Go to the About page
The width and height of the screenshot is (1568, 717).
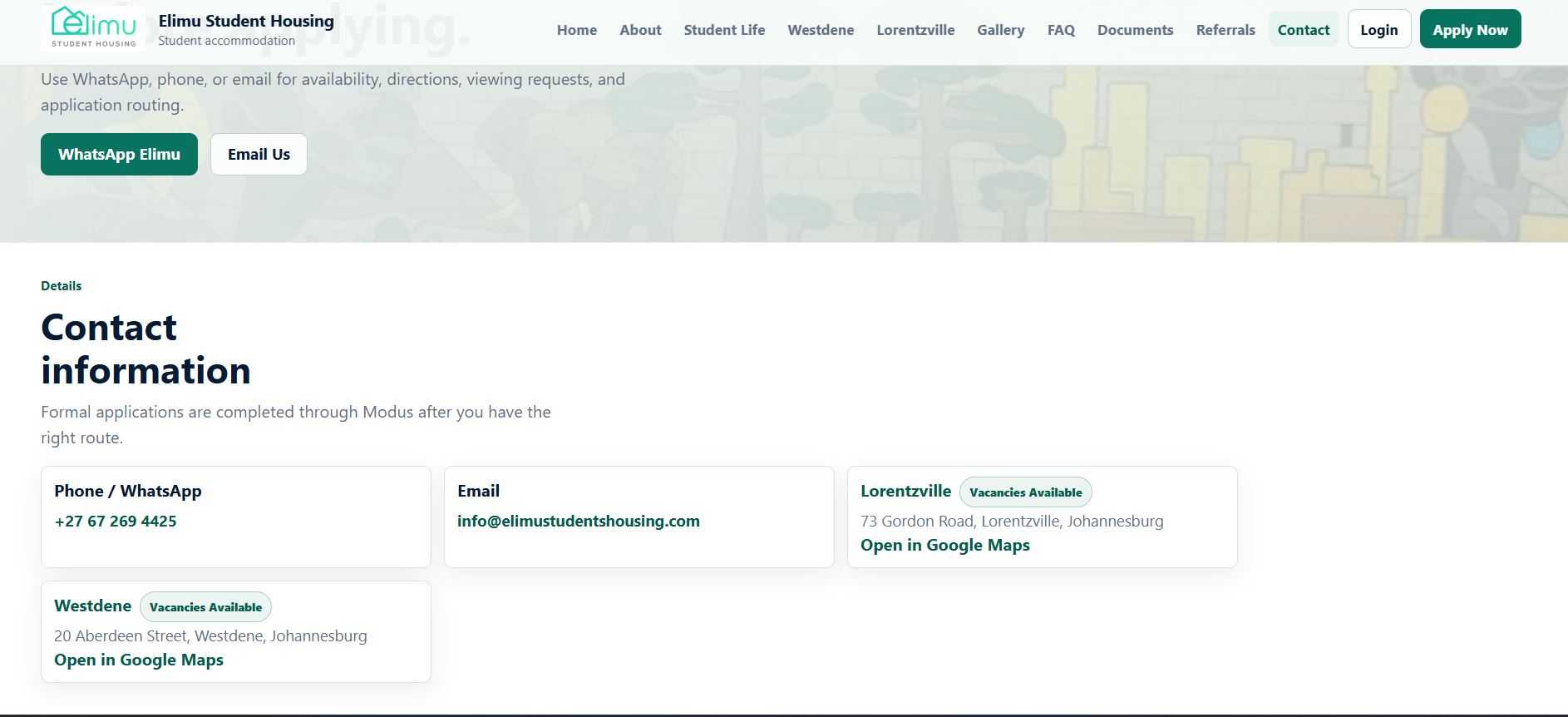[x=640, y=30]
